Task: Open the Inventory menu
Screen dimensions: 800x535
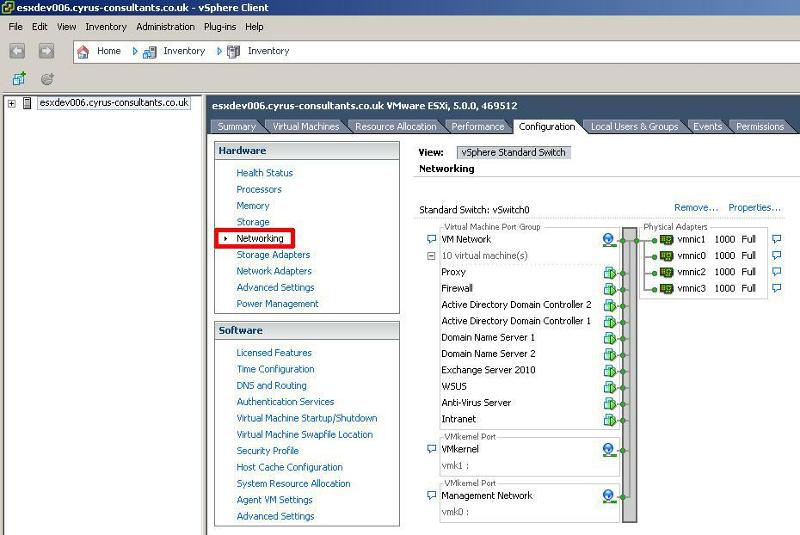Action: (x=106, y=27)
